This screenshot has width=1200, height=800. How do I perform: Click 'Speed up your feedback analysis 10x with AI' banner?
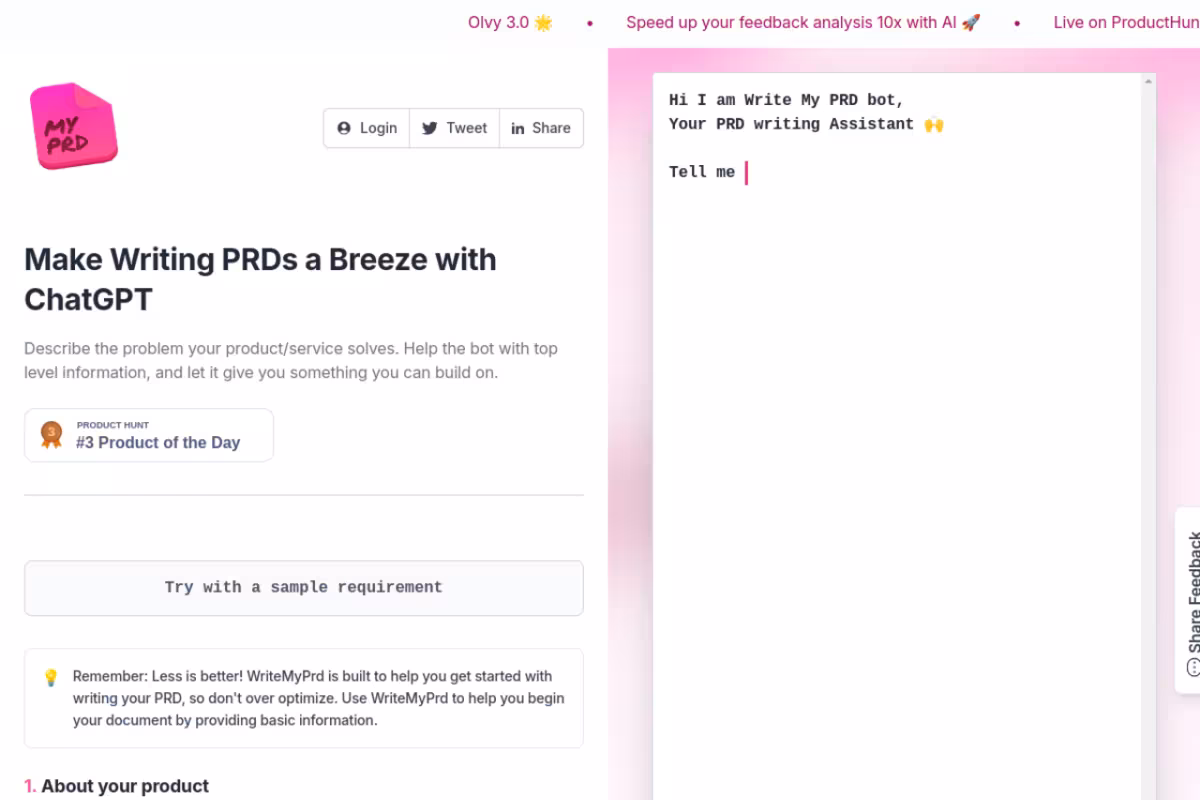point(803,22)
